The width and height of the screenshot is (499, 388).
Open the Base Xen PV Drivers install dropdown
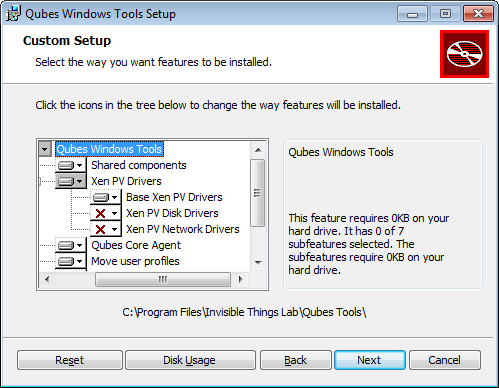pyautogui.click(x=105, y=197)
